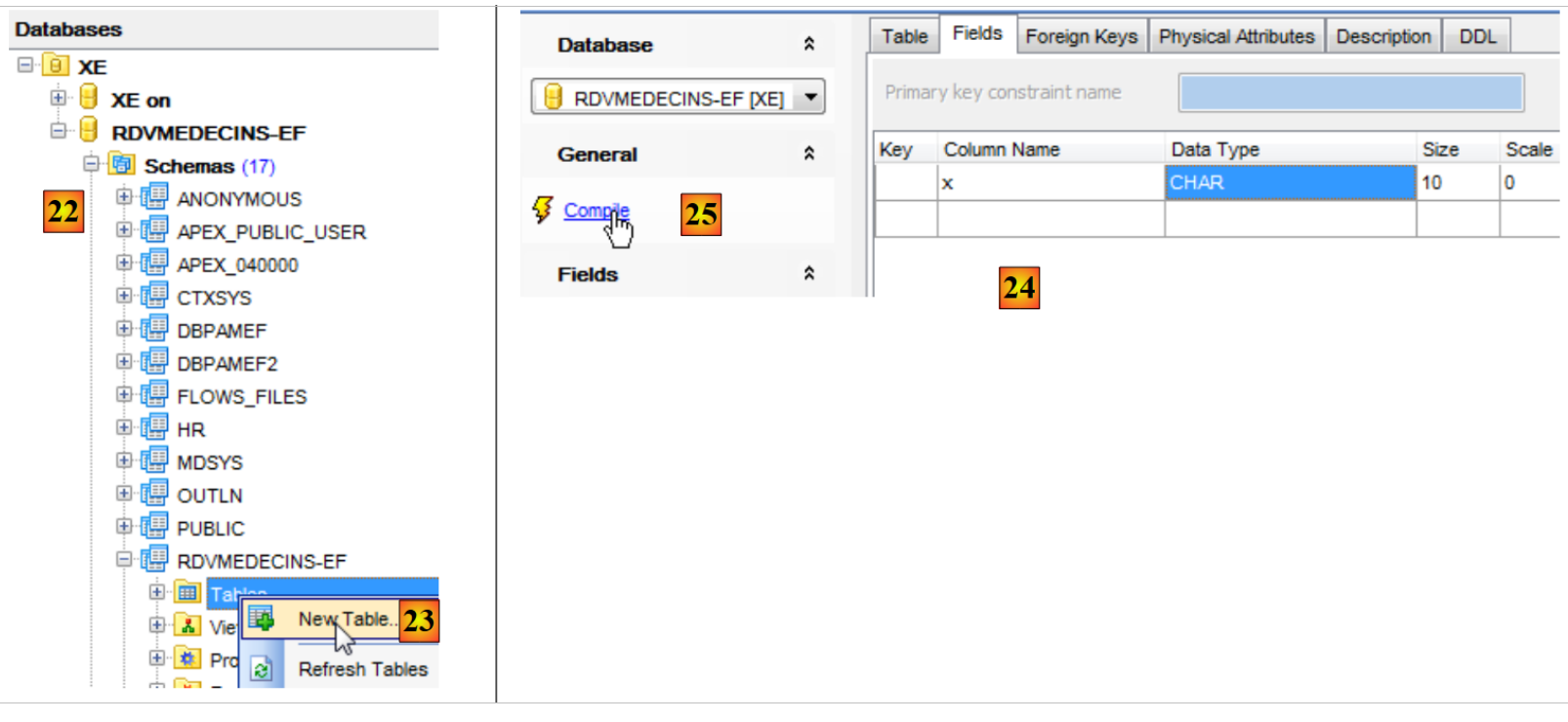This screenshot has width=1568, height=722.
Task: Click the Tables folder icon
Action: [187, 592]
